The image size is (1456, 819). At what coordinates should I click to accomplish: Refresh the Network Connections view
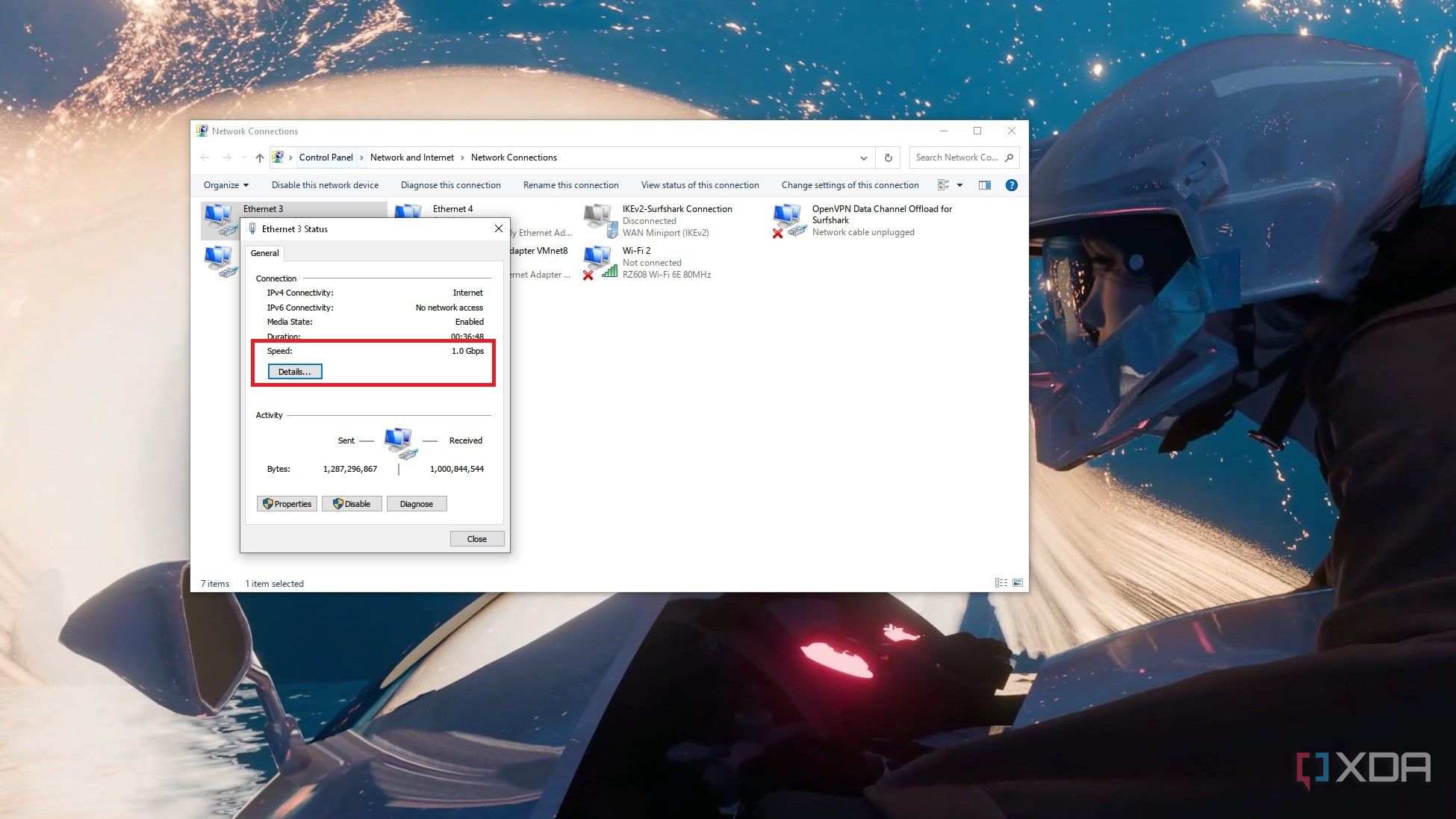(x=888, y=158)
